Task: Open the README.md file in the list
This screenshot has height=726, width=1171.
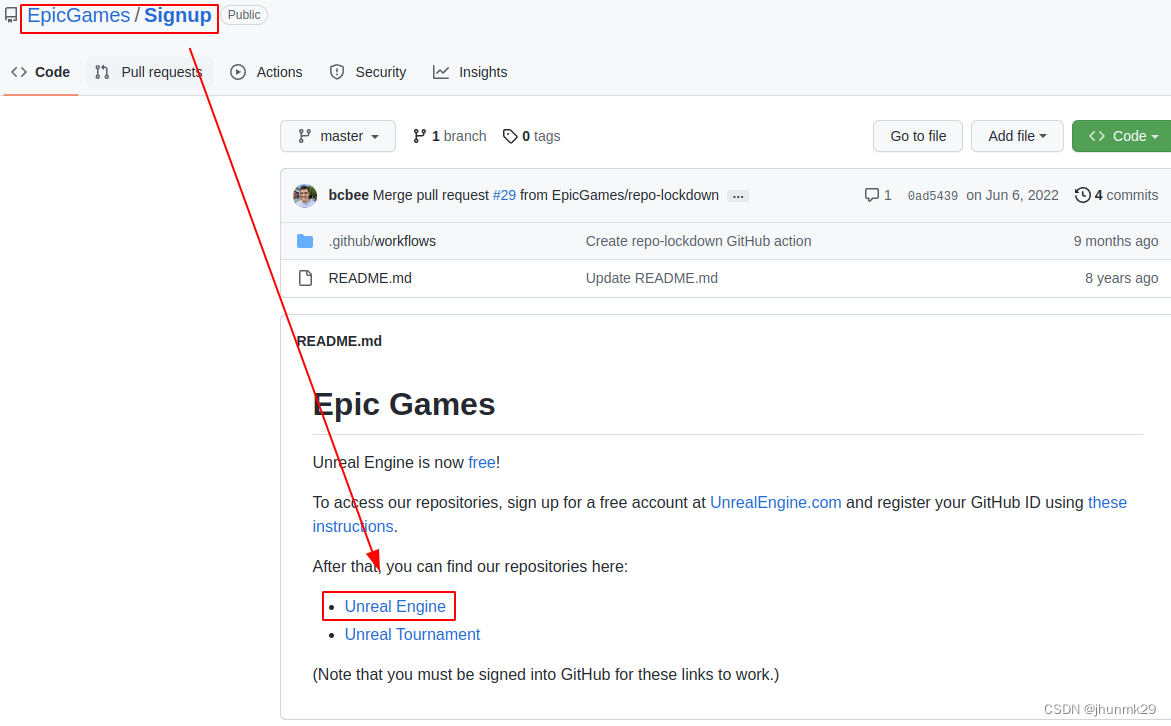Action: click(x=370, y=279)
